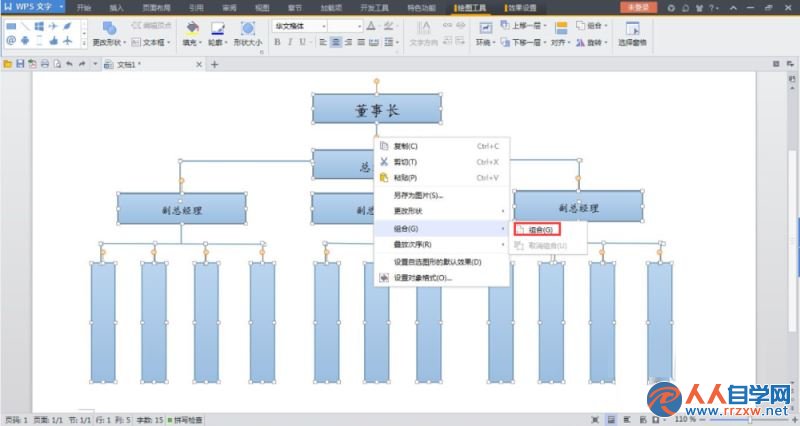Switch to the 视图 View tab
Image resolution: width=800 pixels, height=426 pixels.
(262, 8)
